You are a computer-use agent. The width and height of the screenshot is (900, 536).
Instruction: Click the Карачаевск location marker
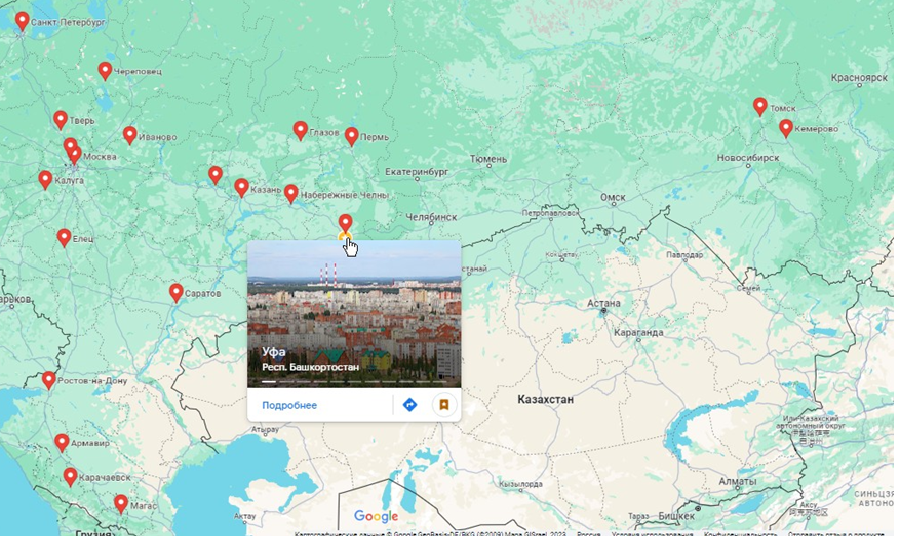[70, 476]
